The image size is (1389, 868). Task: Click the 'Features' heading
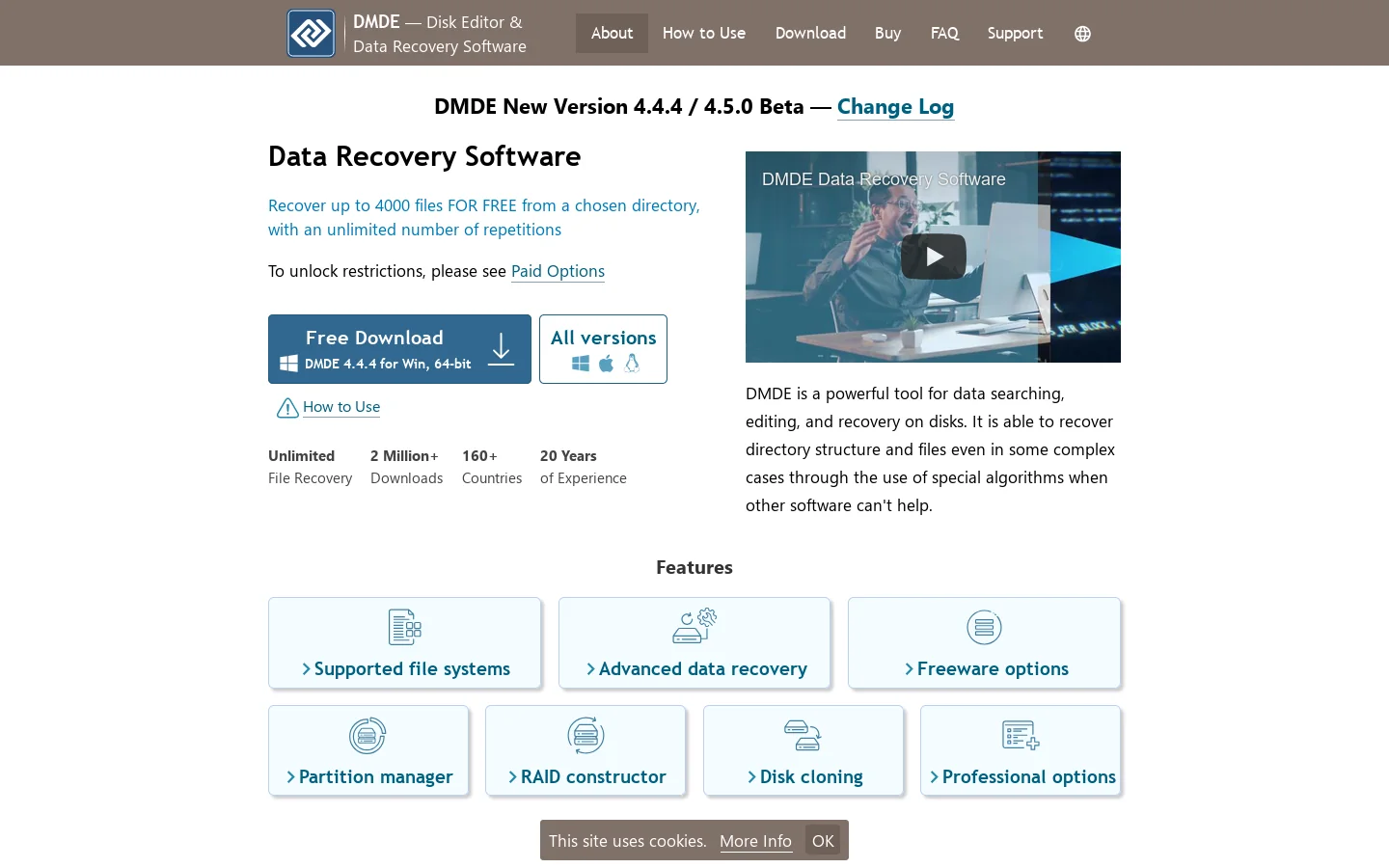point(694,567)
